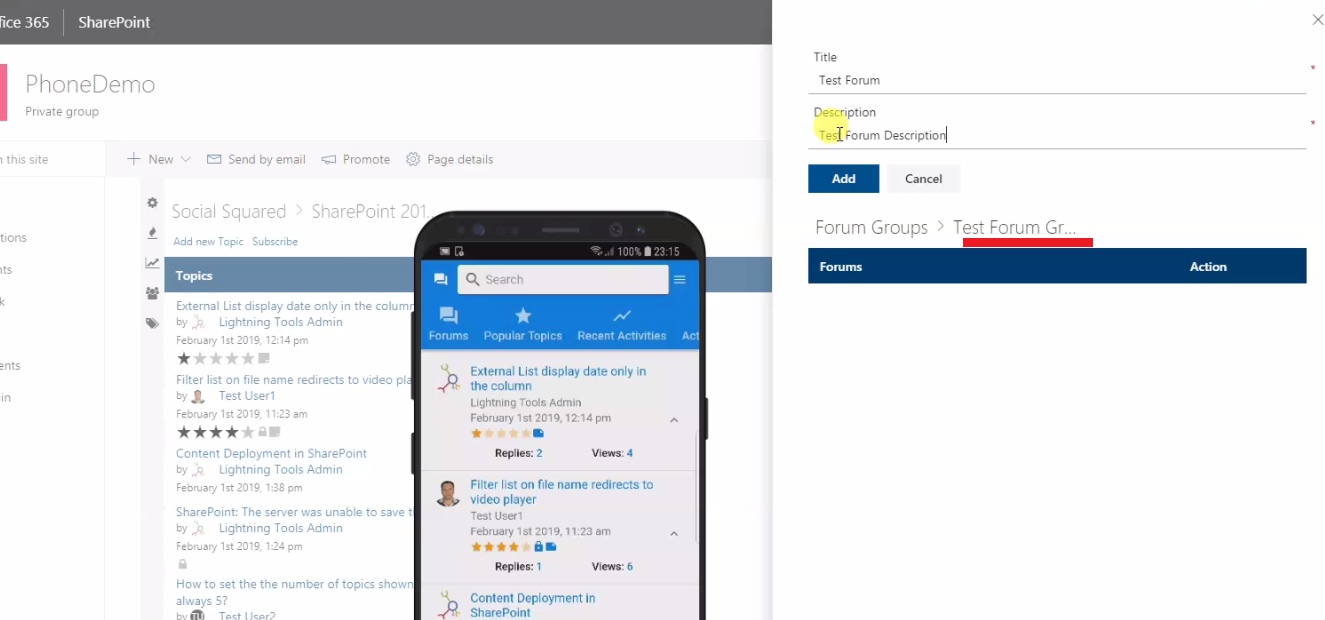Select Forums tab in phone app
1325x620 pixels.
(x=448, y=324)
